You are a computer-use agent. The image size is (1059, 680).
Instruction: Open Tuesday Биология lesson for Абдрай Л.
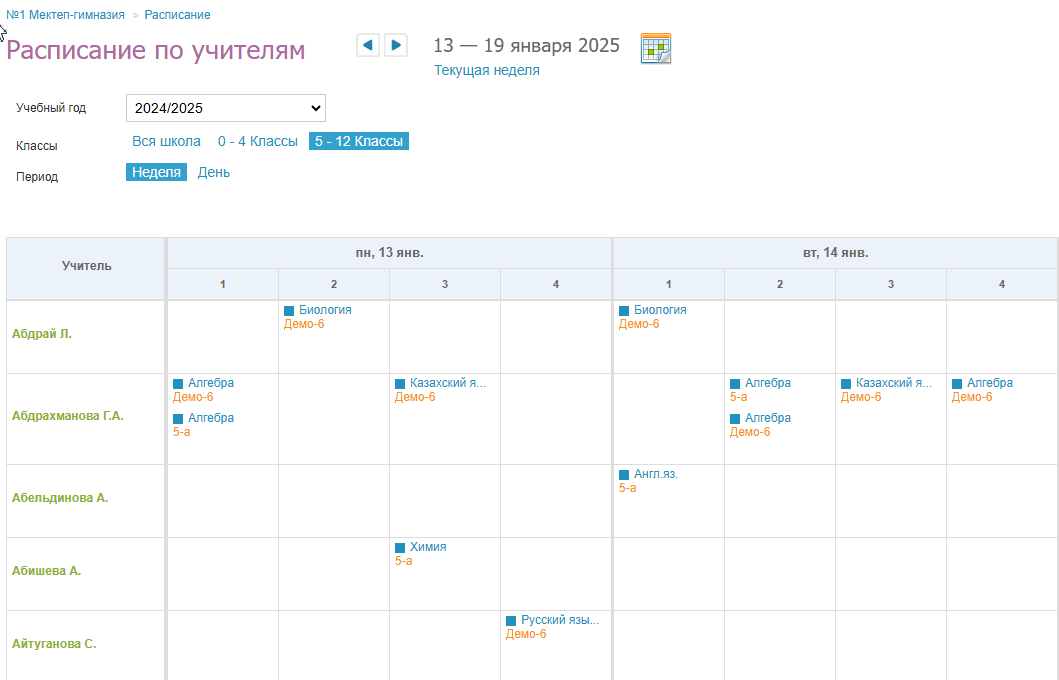[x=660, y=310]
